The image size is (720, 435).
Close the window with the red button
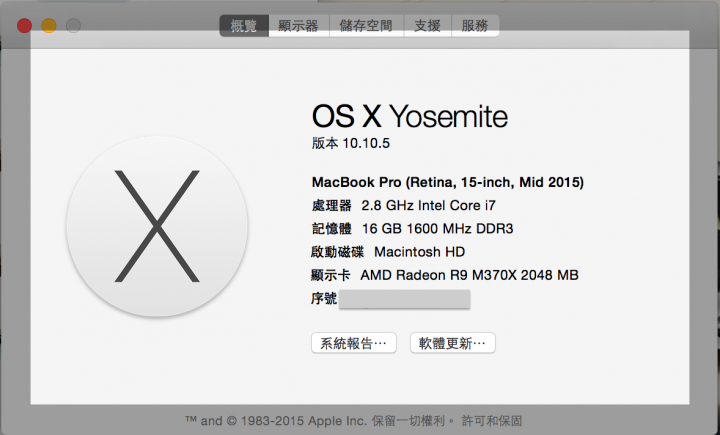[24, 26]
